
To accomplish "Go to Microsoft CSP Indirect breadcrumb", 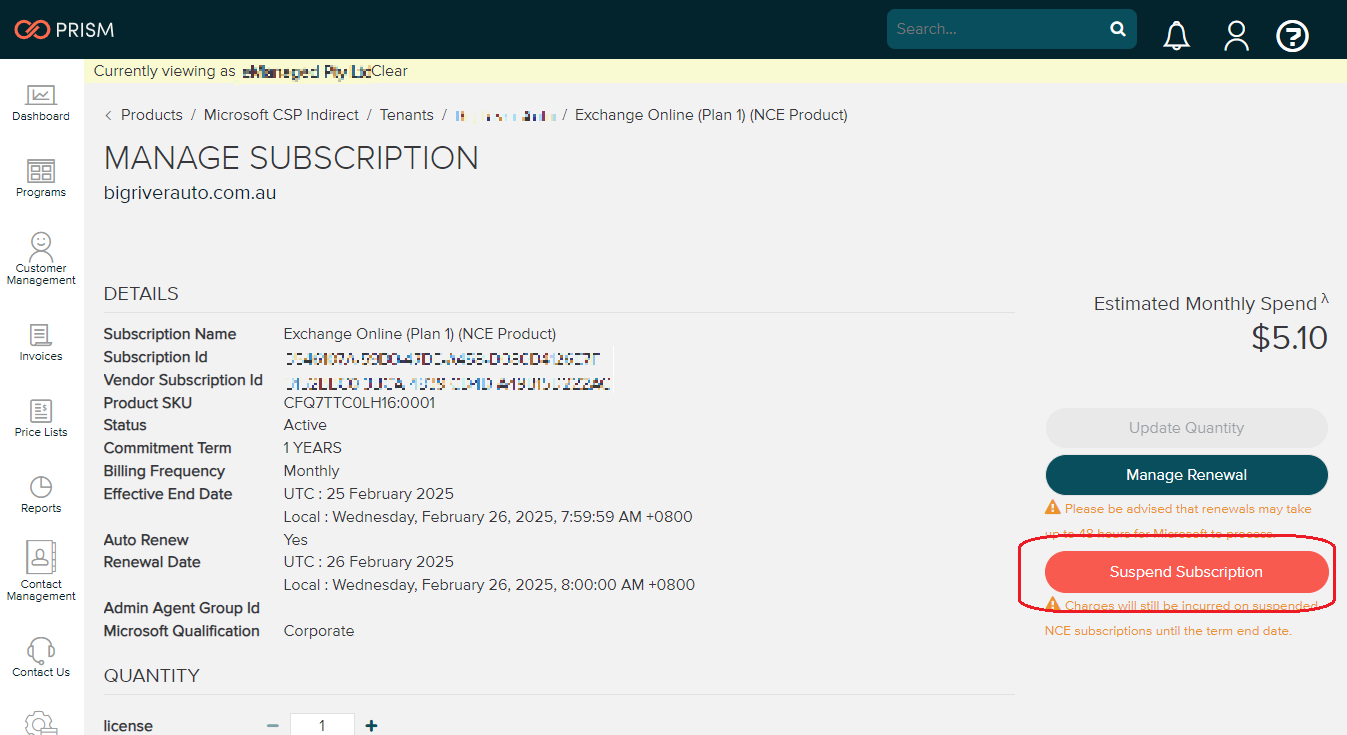I will (281, 115).
